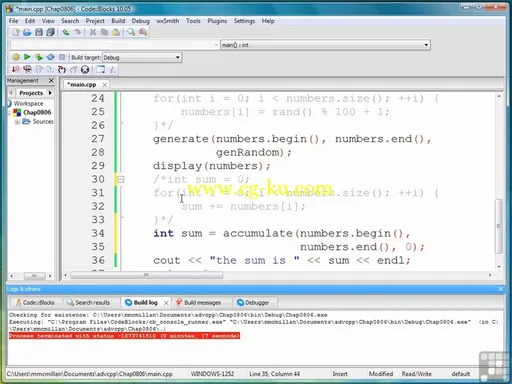The width and height of the screenshot is (512, 384).
Task: Select the Build log tab
Action: [x=141, y=303]
